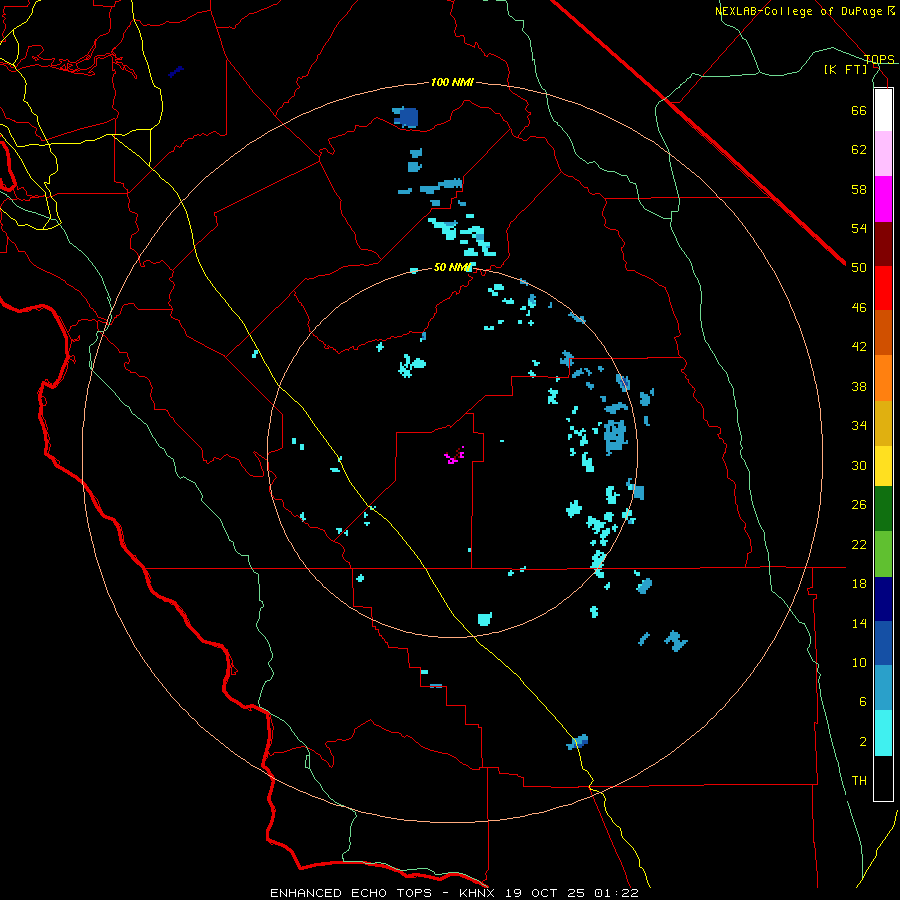Click the '18' legend value
Image resolution: width=900 pixels, height=900 pixels.
point(859,584)
